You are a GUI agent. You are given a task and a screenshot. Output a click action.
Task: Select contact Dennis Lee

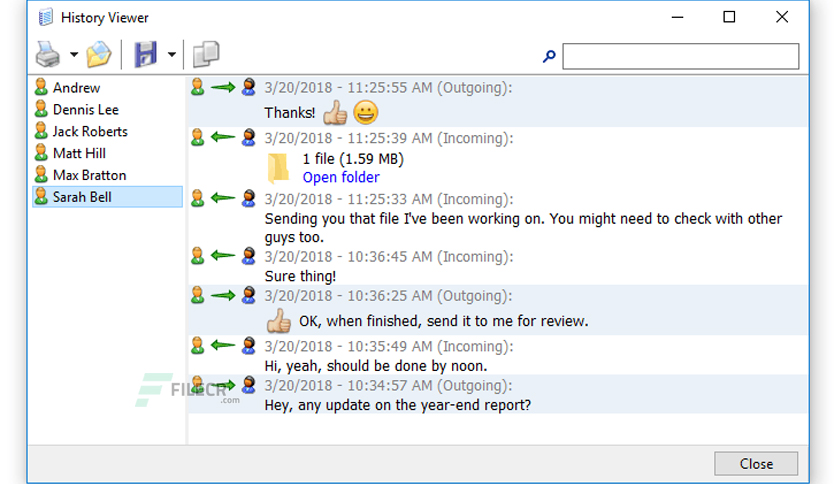[86, 109]
